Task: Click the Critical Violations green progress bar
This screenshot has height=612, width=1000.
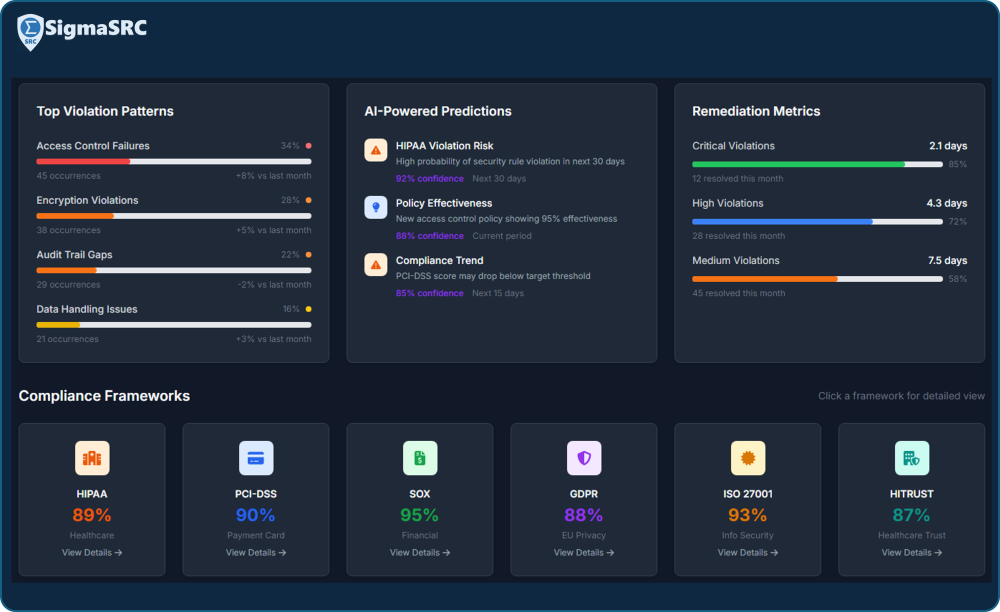Action: pos(817,164)
